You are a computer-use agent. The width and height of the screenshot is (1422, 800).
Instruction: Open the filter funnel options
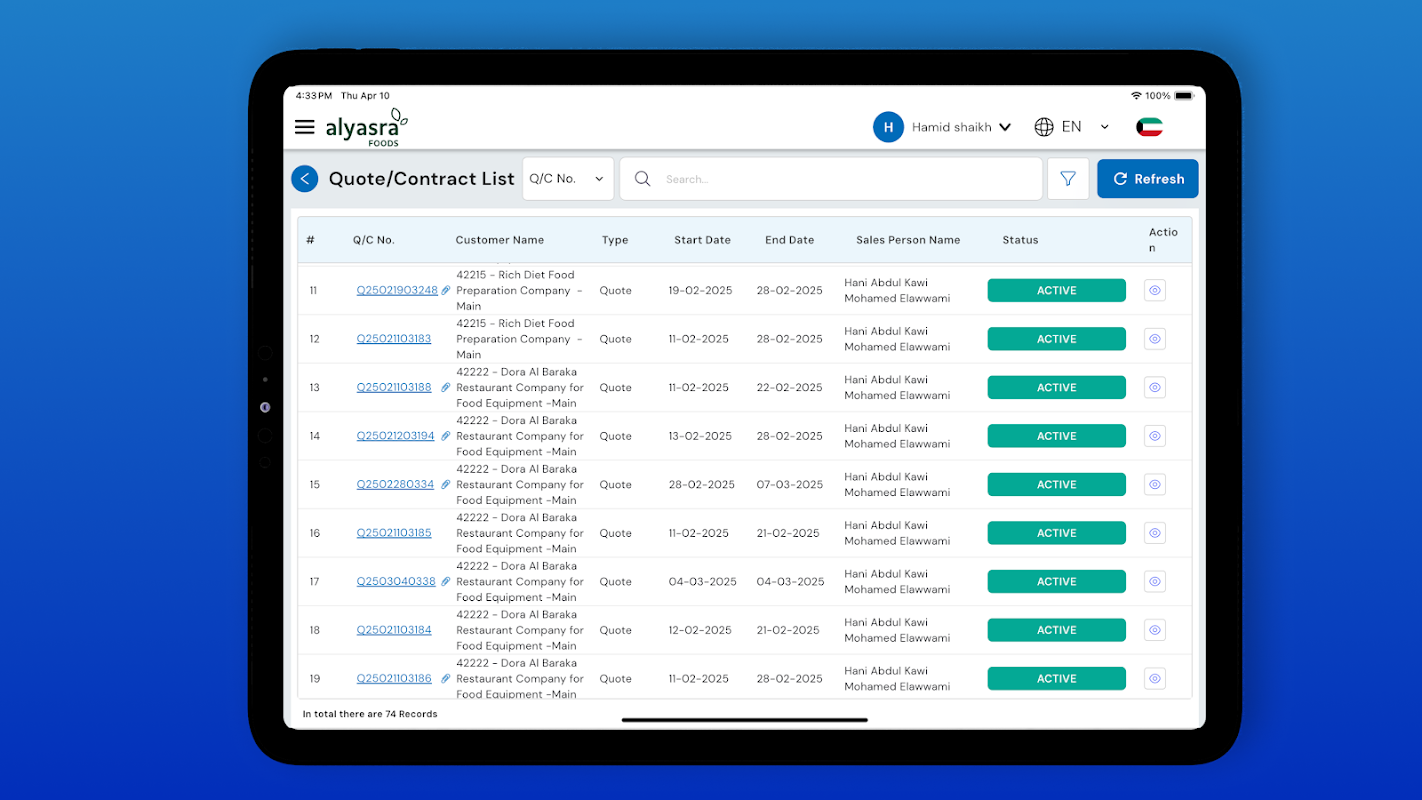tap(1068, 179)
